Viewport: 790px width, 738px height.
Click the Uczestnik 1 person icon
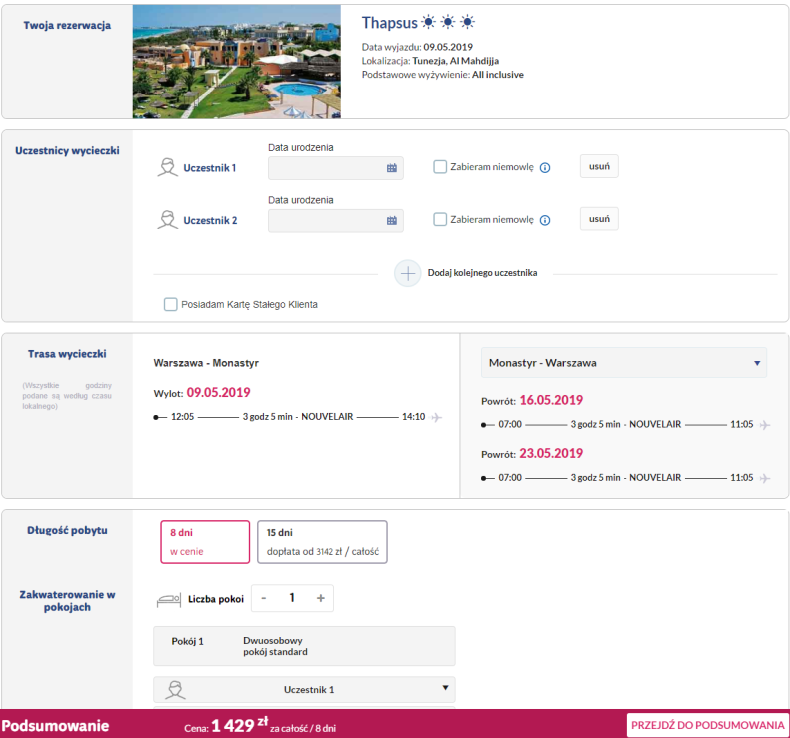point(168,167)
